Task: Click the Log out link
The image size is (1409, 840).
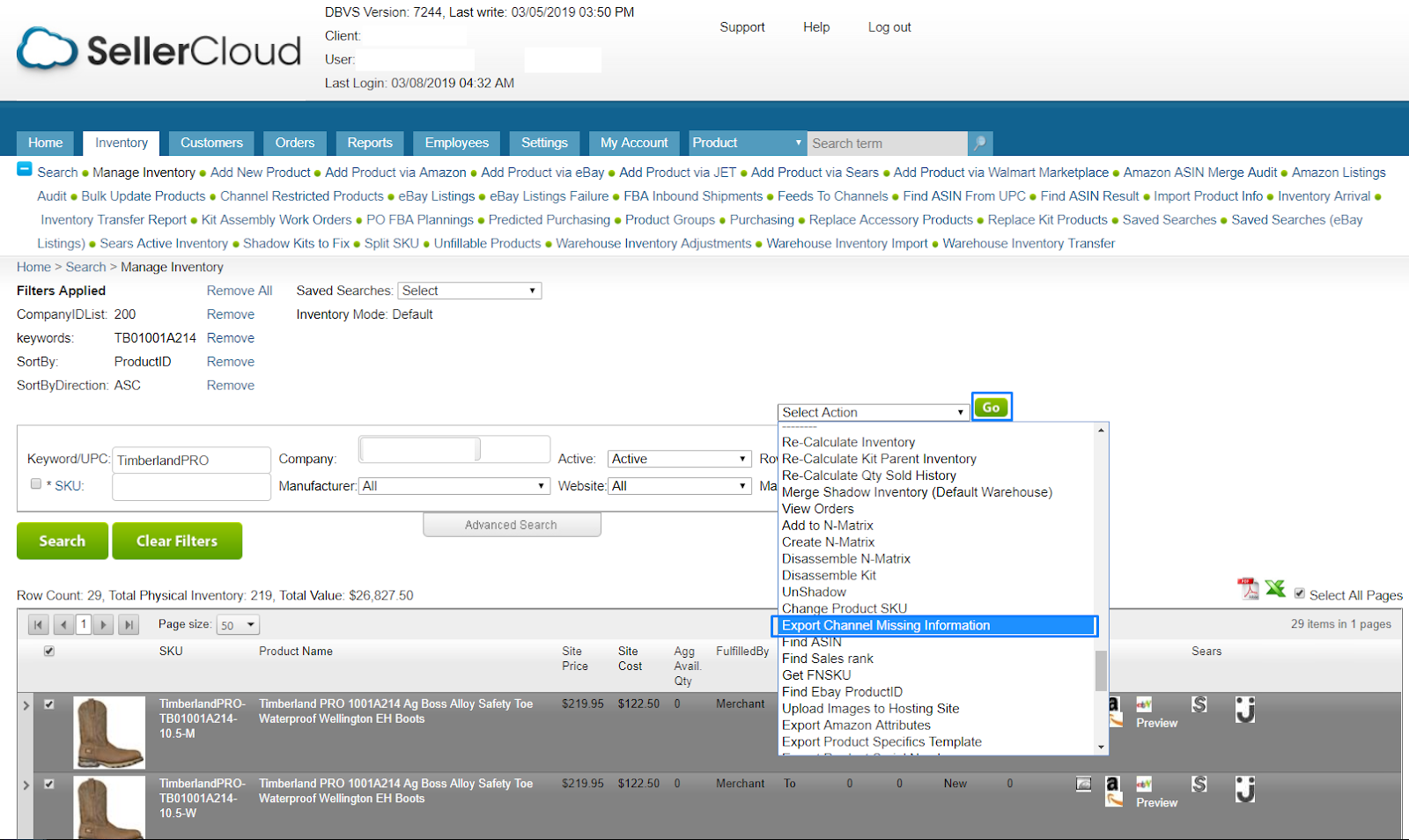Action: click(889, 27)
